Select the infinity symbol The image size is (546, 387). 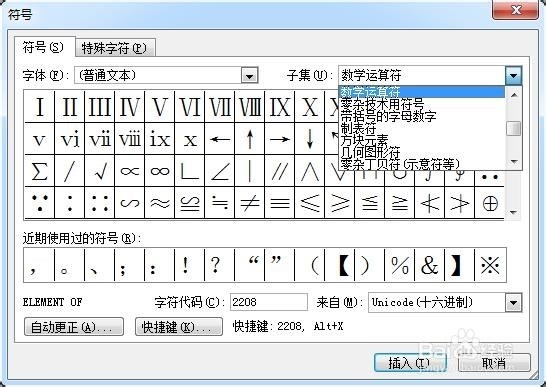pyautogui.click(x=159, y=171)
